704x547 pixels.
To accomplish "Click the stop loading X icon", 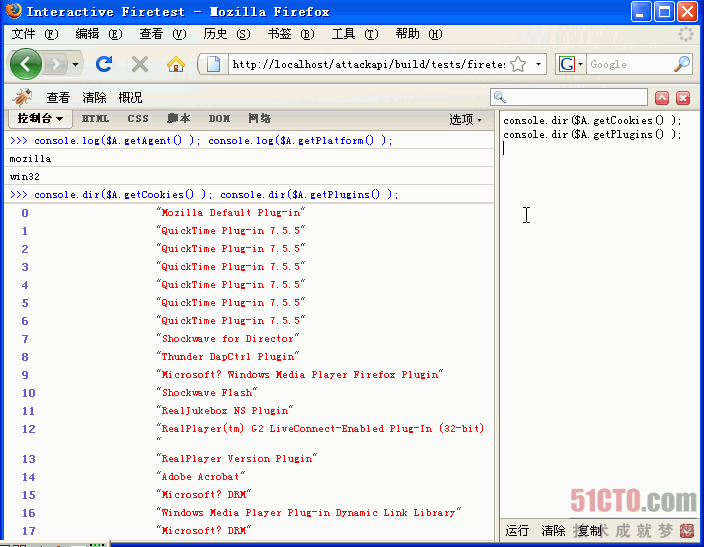I will tap(140, 65).
